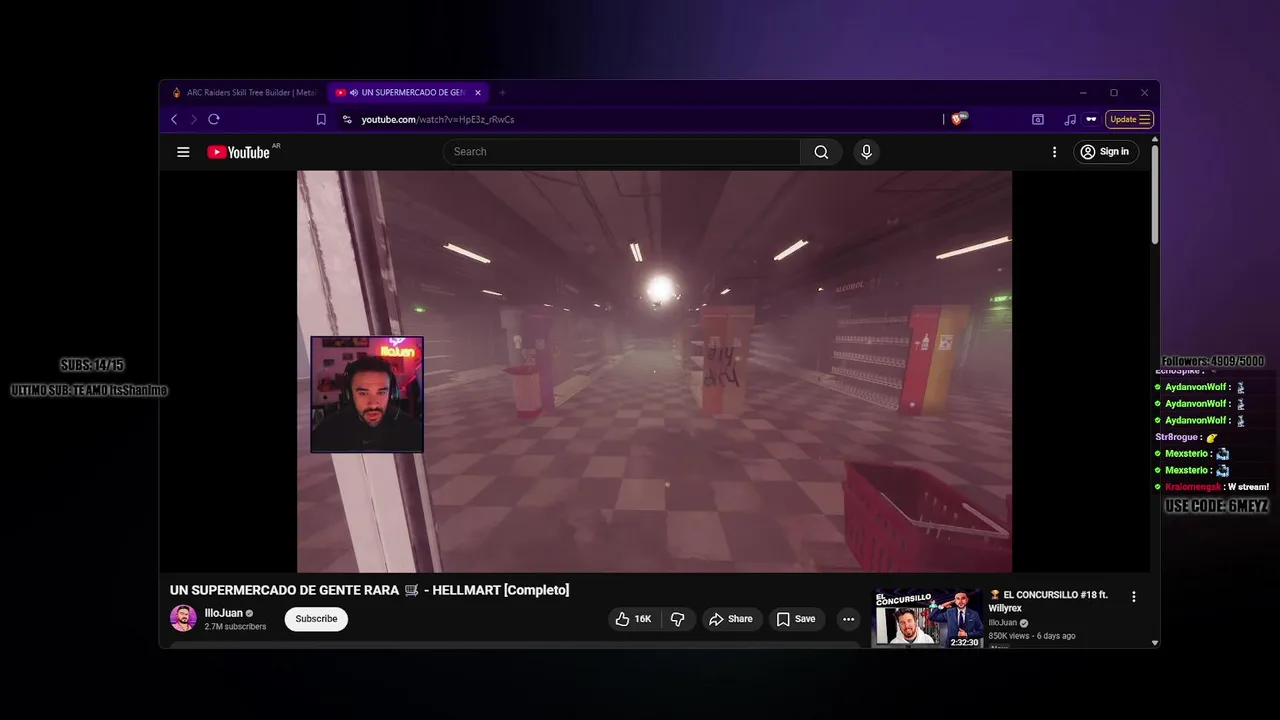Open the Brave Shields lion icon
This screenshot has height=720, width=1280.
[959, 119]
